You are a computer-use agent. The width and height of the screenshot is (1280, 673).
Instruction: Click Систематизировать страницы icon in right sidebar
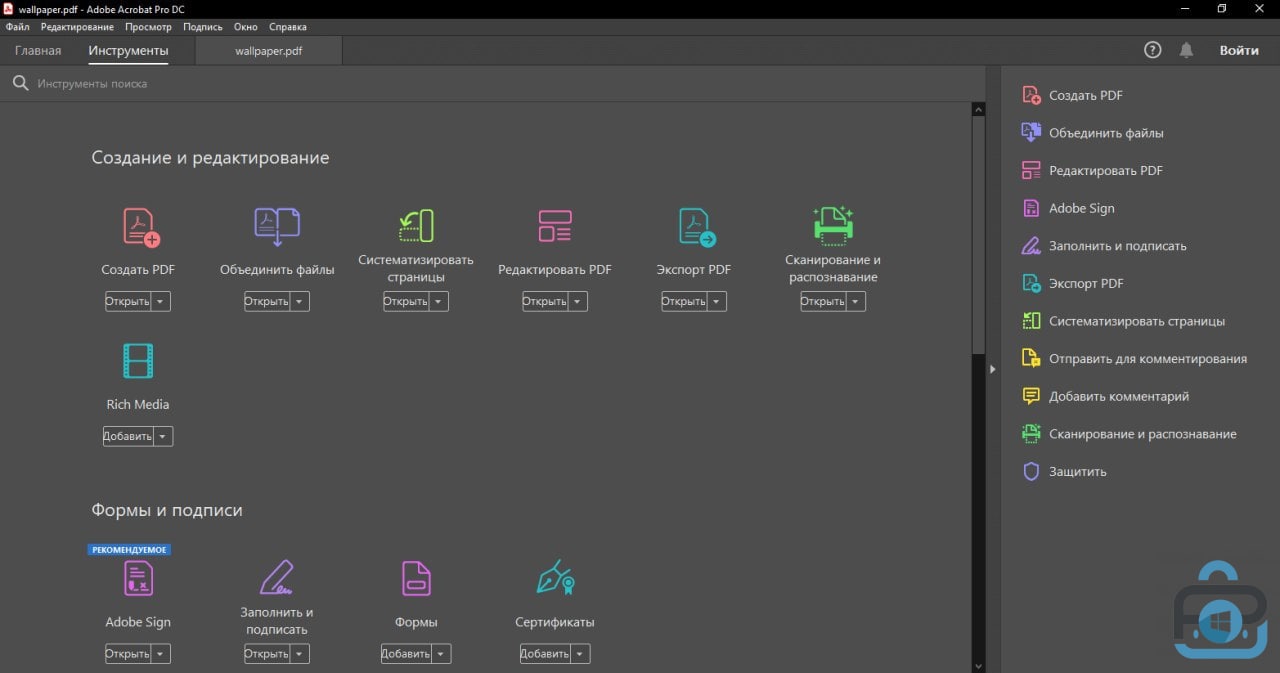1031,321
